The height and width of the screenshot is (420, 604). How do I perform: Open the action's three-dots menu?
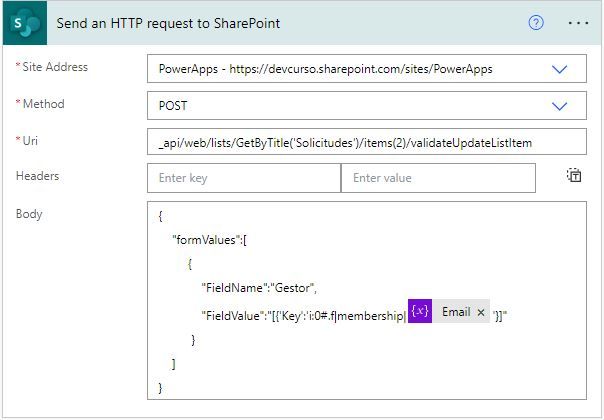pos(578,23)
